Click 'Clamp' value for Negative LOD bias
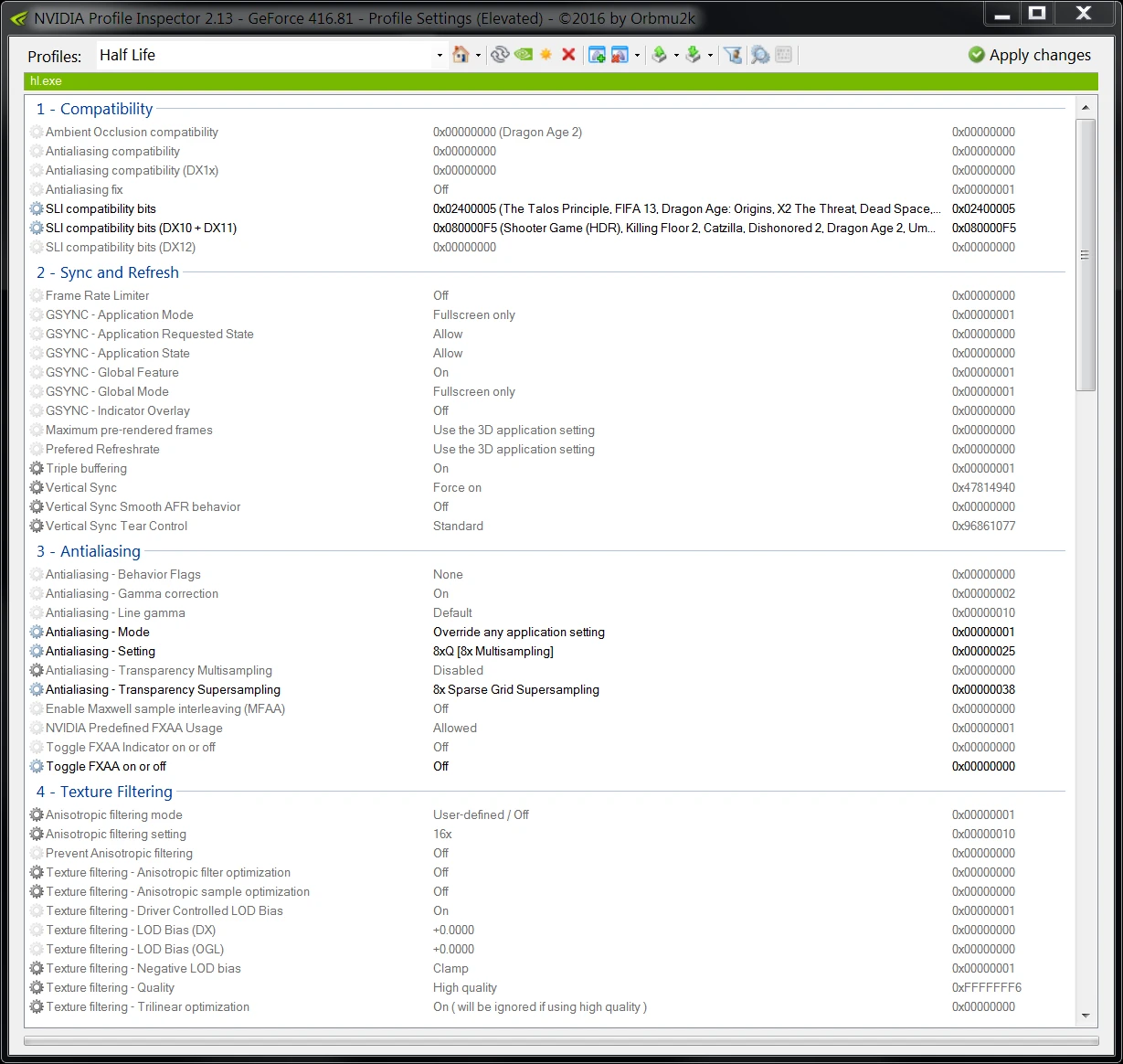 pyautogui.click(x=450, y=968)
